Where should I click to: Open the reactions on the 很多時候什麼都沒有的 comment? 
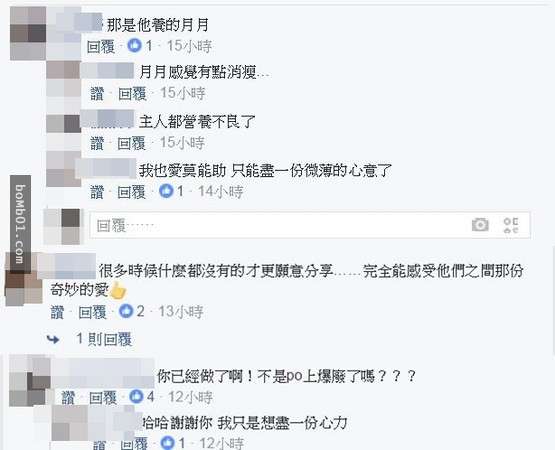(126, 311)
